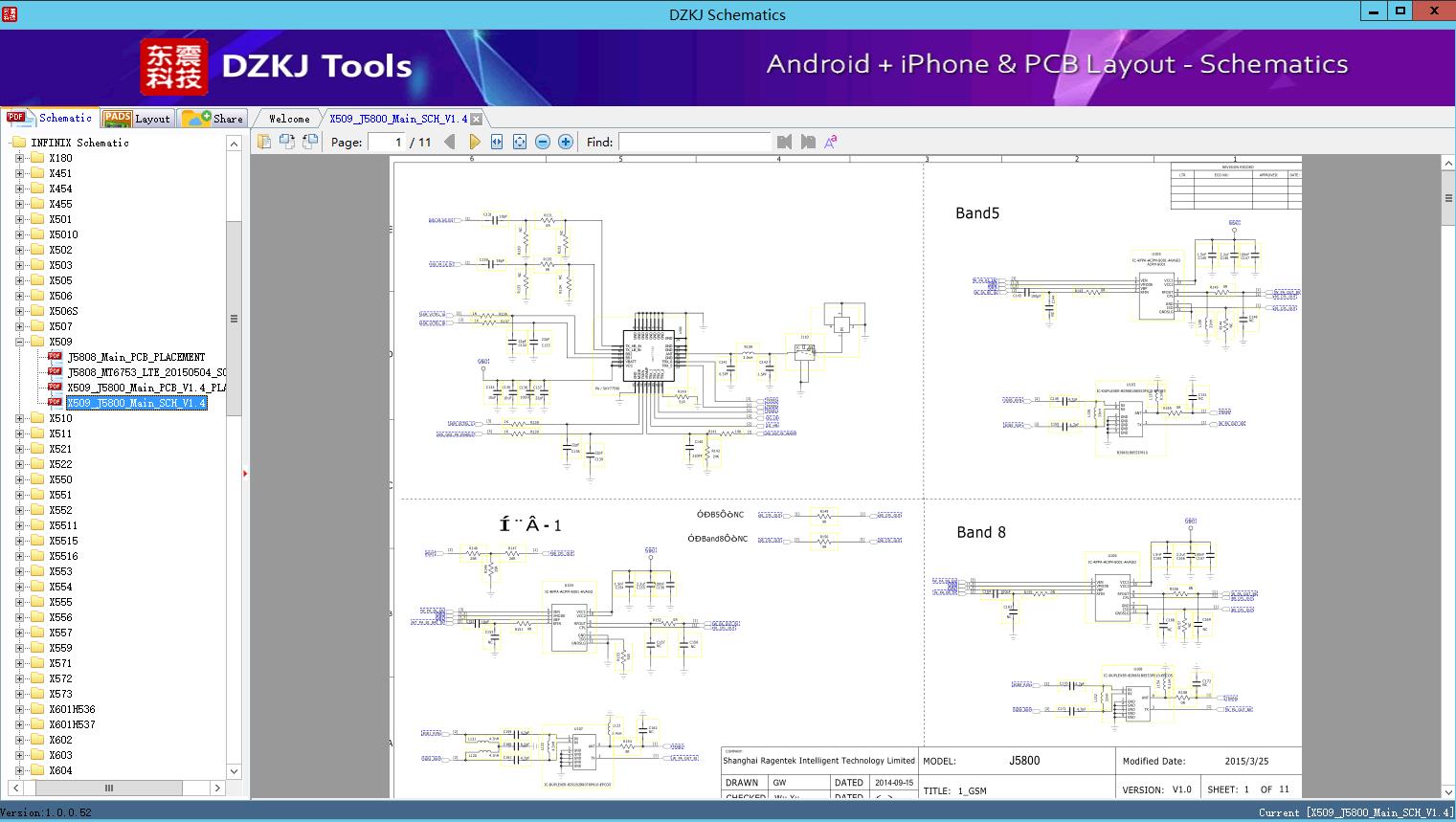The width and height of the screenshot is (1456, 822).
Task: Go to the next page arrow
Action: (474, 142)
